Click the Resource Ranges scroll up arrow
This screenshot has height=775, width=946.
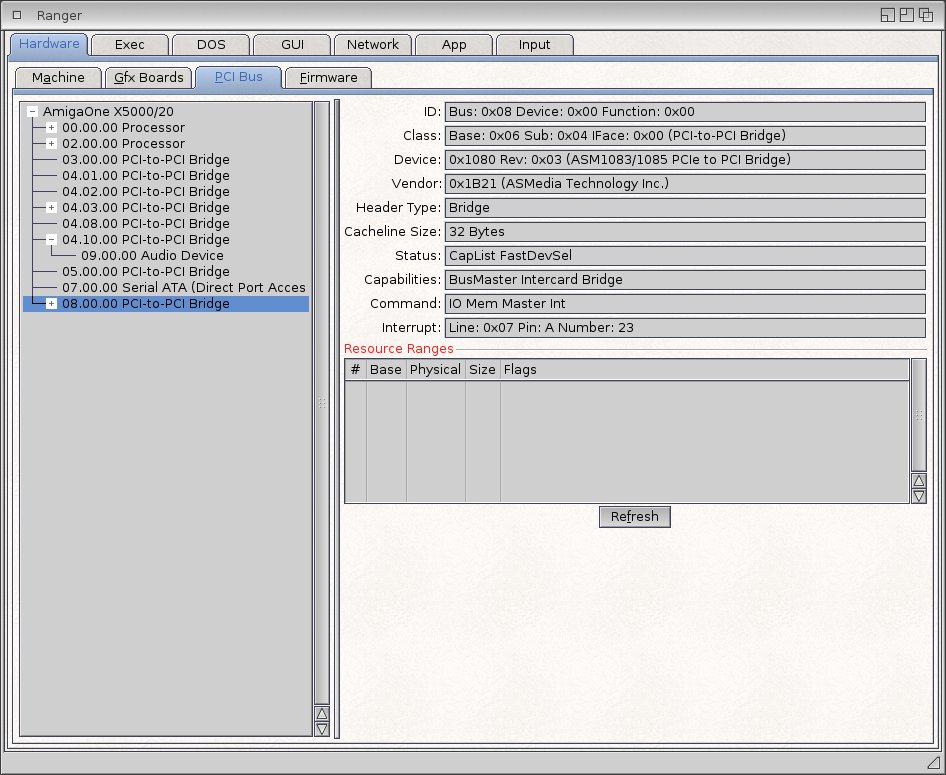pyautogui.click(x=919, y=480)
